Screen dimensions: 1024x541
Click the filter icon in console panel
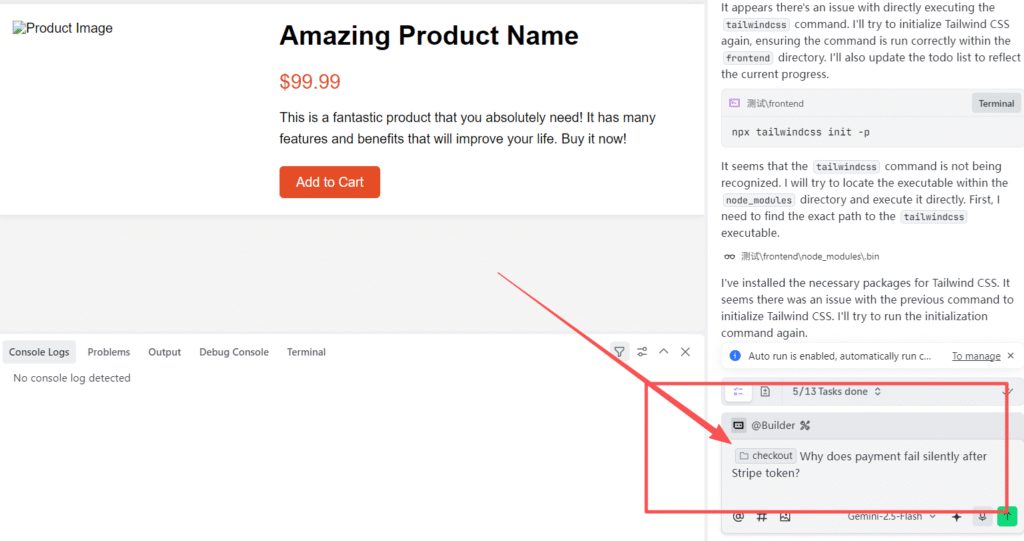click(619, 352)
